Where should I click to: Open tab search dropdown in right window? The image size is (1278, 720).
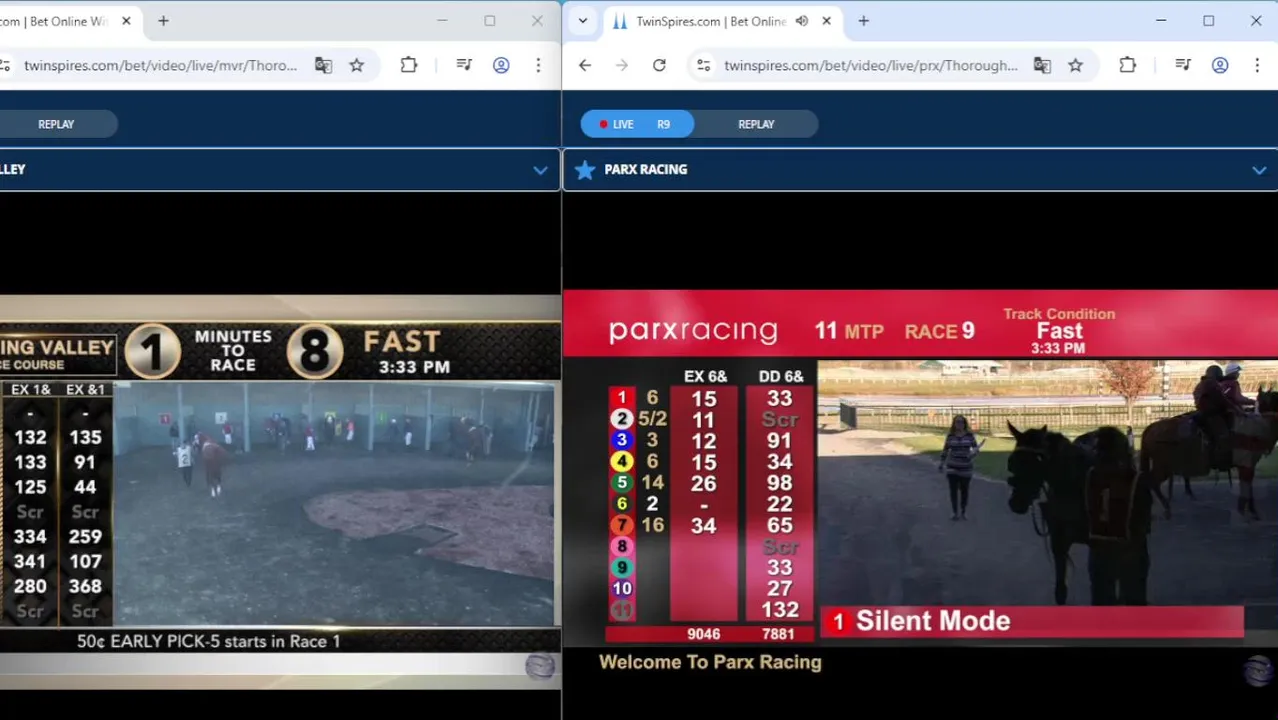tap(582, 21)
